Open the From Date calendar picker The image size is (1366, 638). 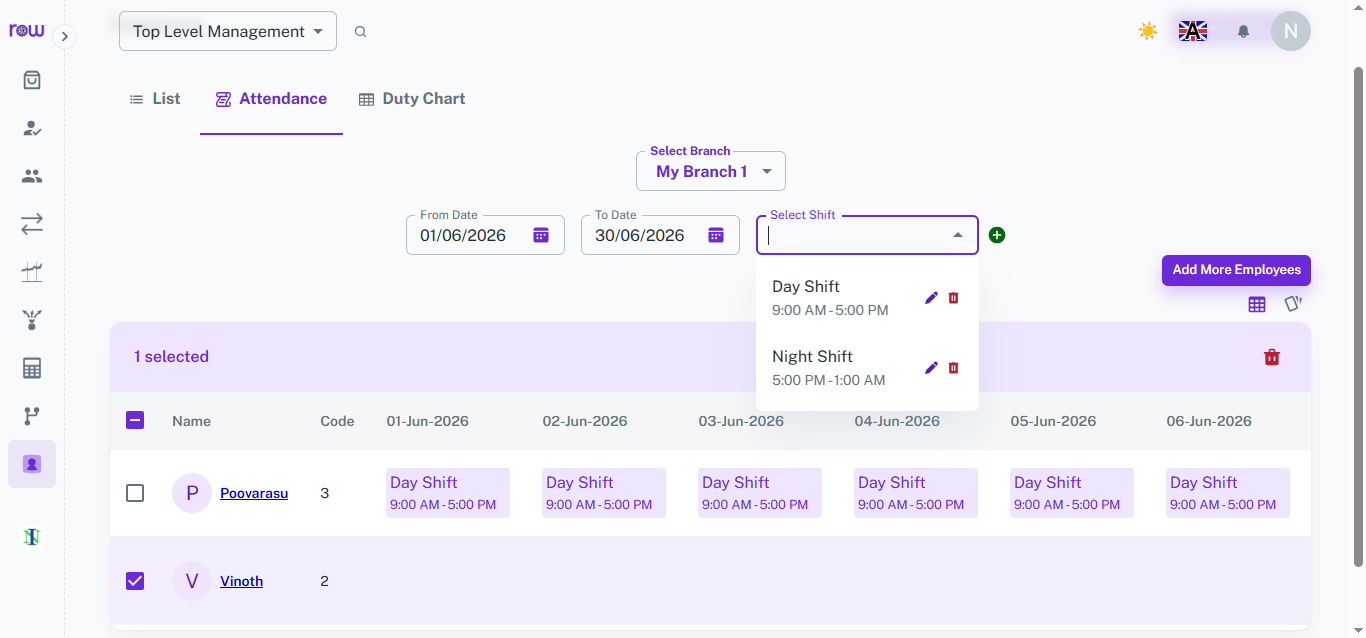click(x=541, y=235)
